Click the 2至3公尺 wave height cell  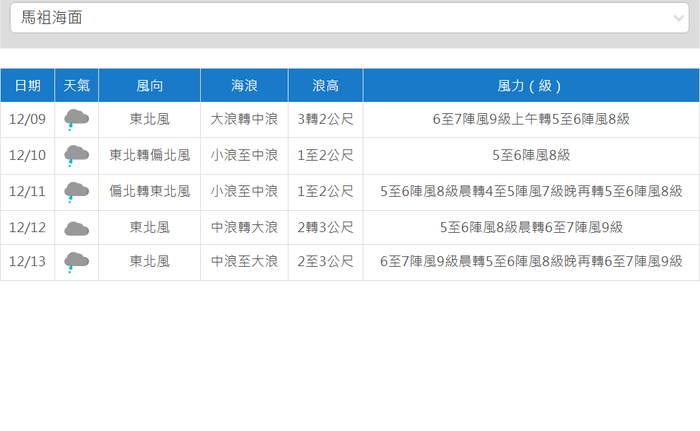[325, 263]
